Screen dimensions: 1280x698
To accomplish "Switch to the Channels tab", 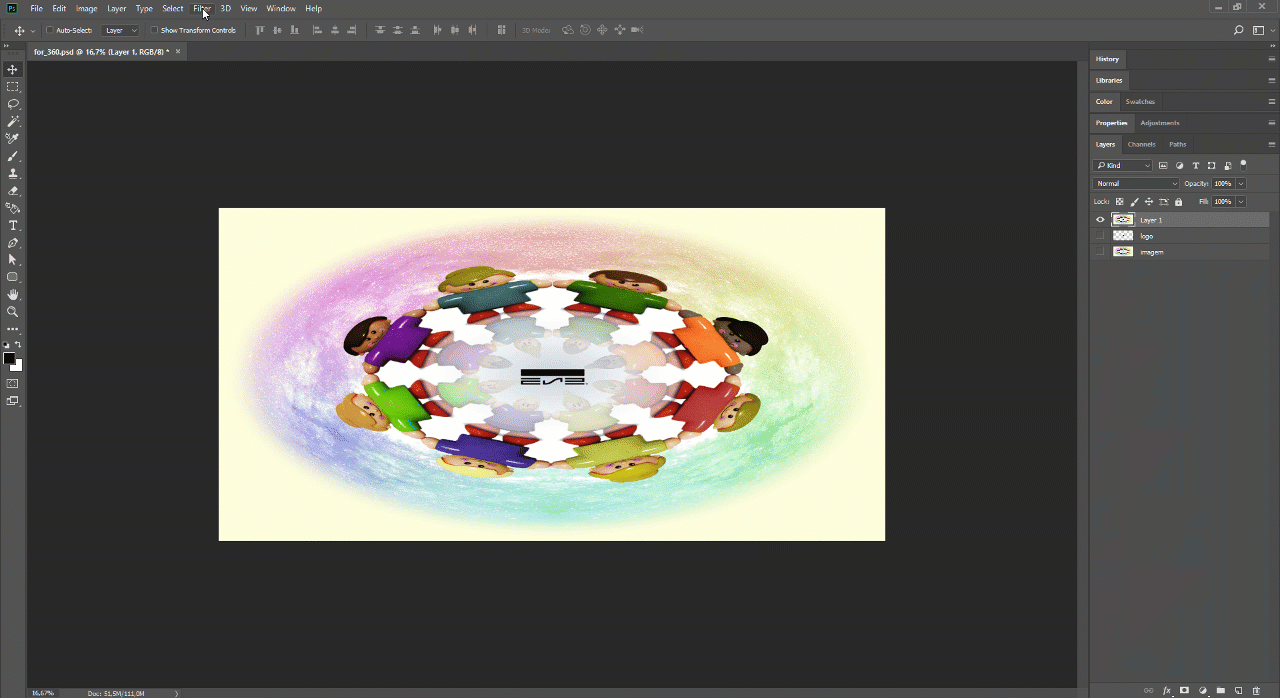I will pos(1141,144).
